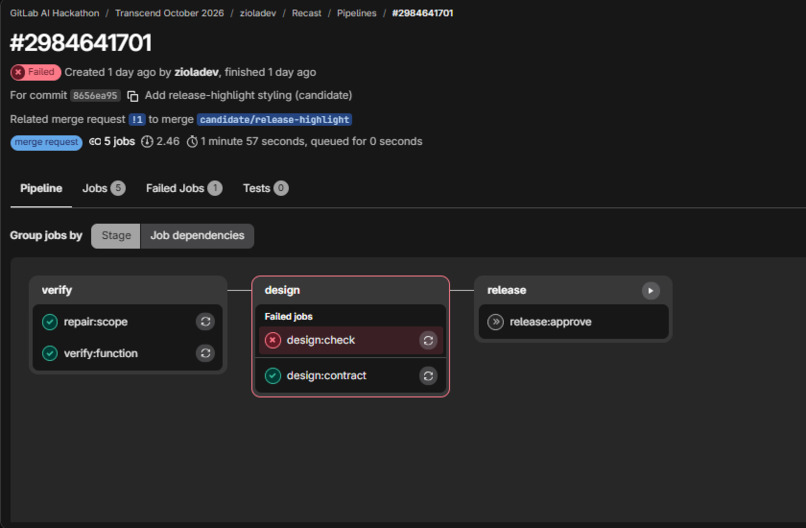Switch to the Pipeline tab
806x528 pixels.
[41, 188]
